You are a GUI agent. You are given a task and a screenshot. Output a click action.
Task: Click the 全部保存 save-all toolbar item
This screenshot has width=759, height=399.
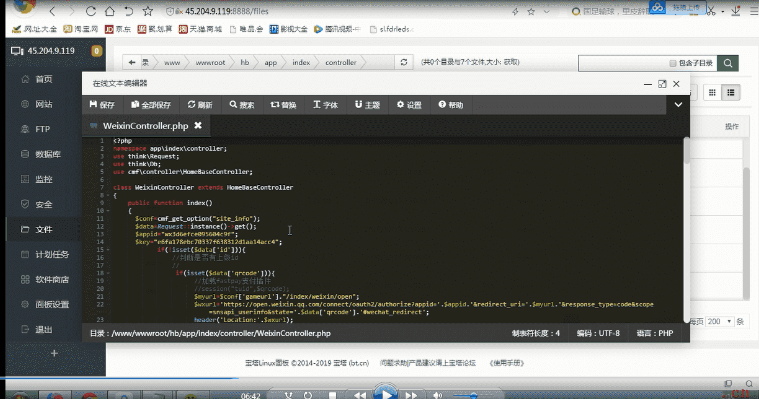click(151, 105)
